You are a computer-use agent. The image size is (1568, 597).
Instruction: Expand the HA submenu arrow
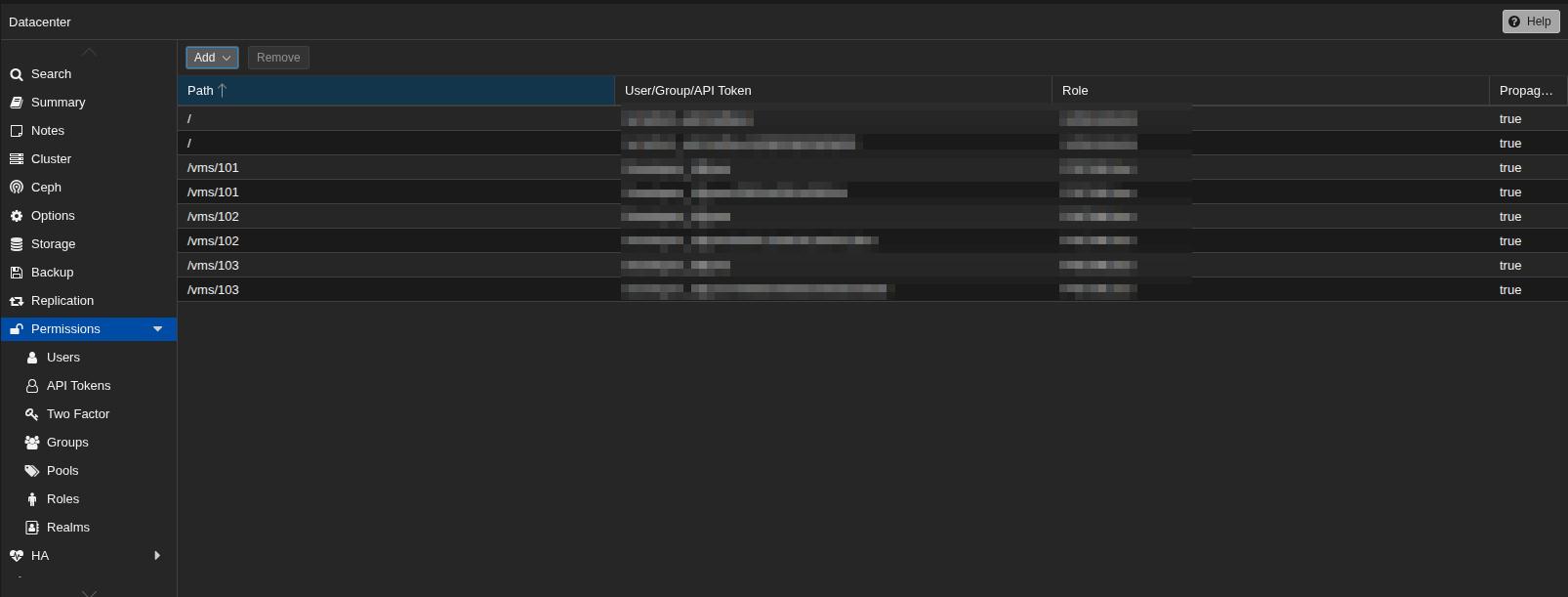pyautogui.click(x=157, y=556)
